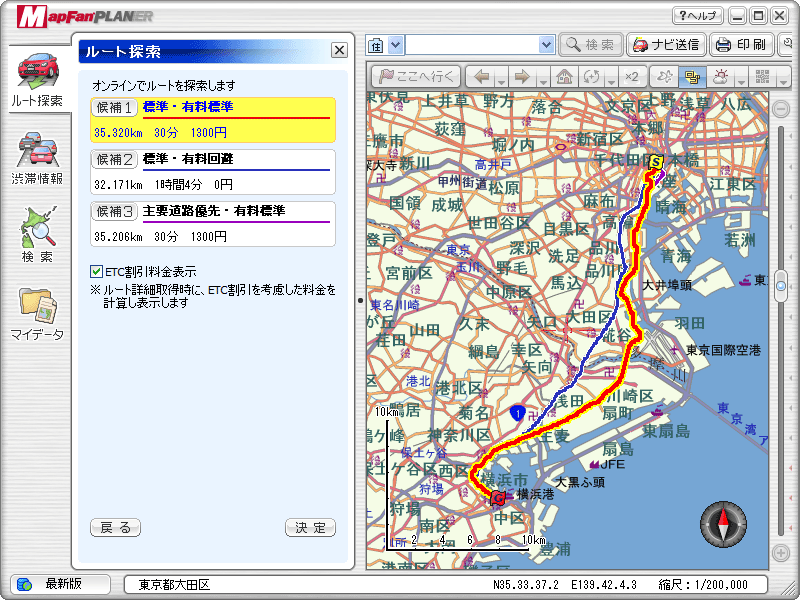Click the map forward arrow
The width and height of the screenshot is (800, 600).
click(522, 77)
